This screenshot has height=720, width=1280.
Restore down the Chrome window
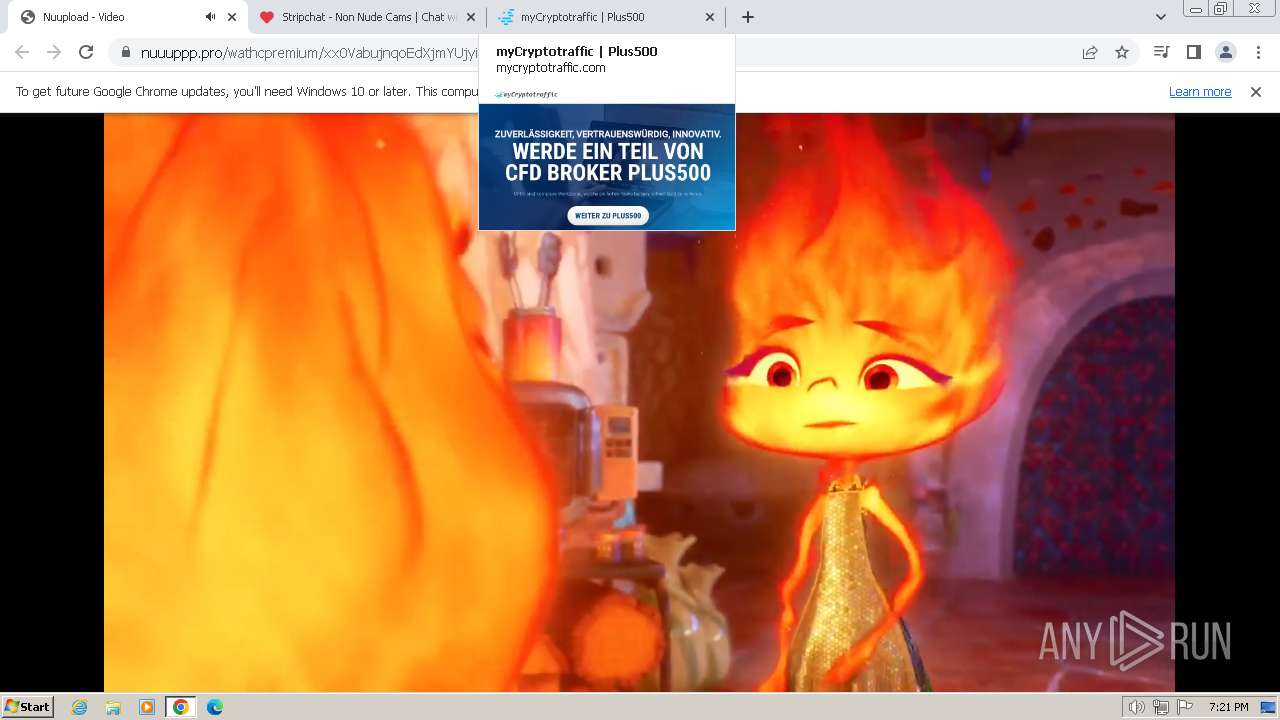click(1221, 9)
